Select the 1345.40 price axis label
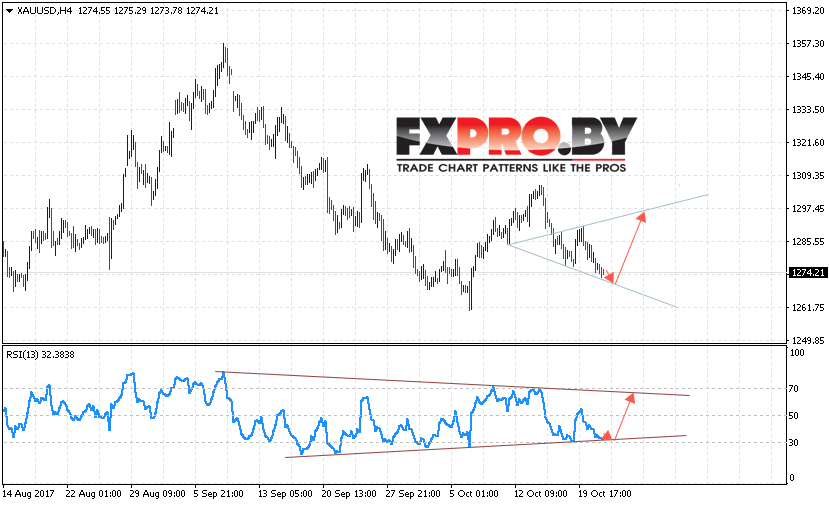Viewport: 829px width, 505px height. (x=808, y=77)
